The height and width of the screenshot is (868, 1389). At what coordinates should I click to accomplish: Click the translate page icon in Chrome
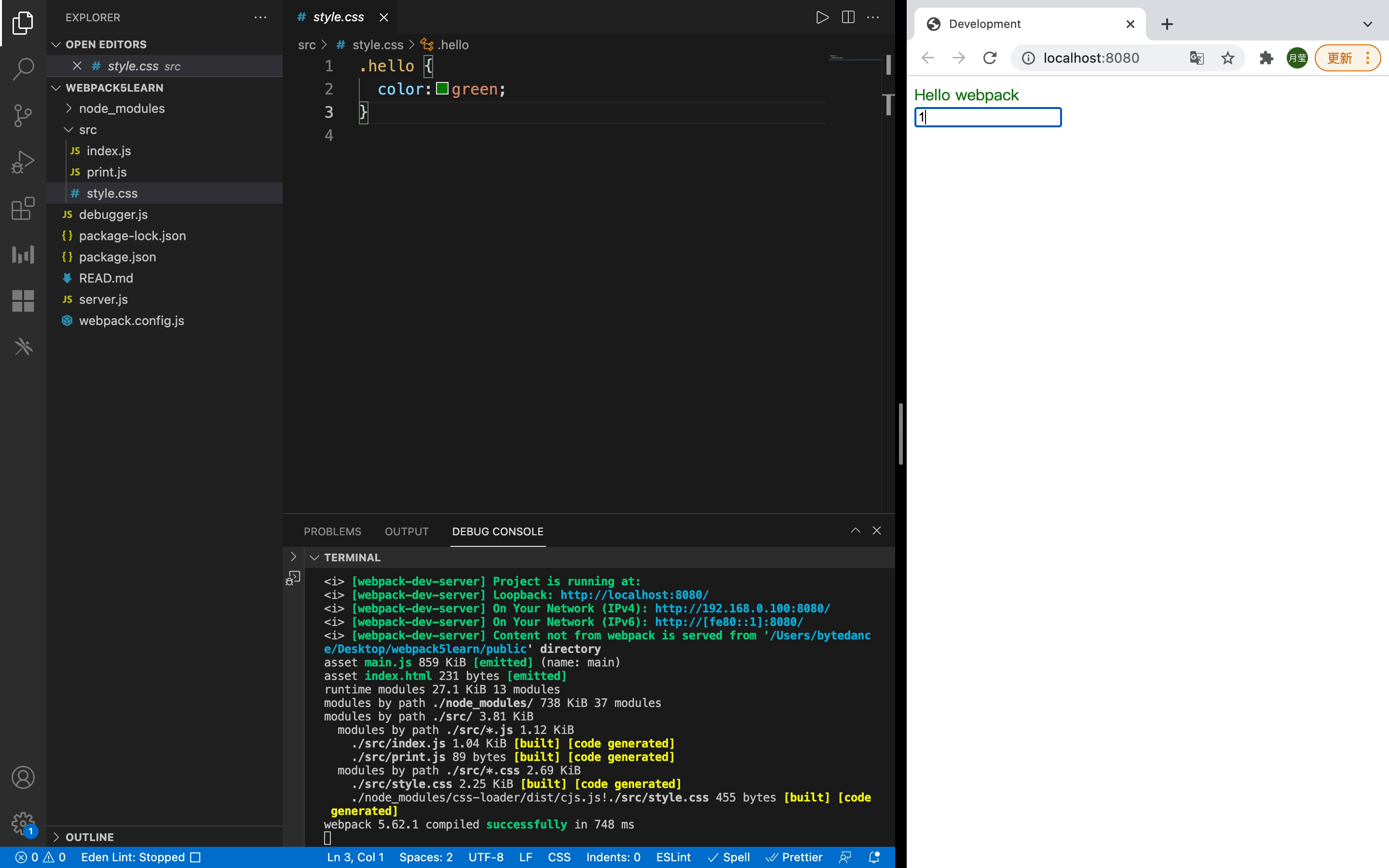point(1197,58)
